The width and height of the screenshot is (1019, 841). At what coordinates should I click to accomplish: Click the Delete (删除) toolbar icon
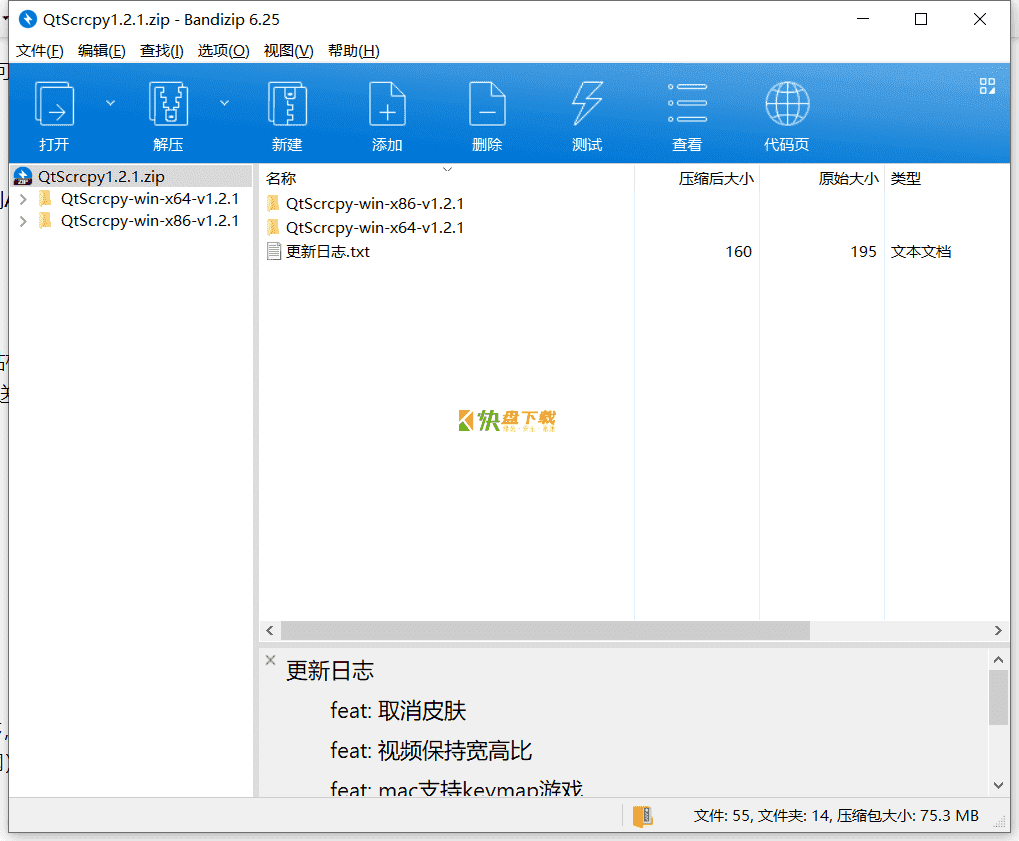pyautogui.click(x=487, y=104)
